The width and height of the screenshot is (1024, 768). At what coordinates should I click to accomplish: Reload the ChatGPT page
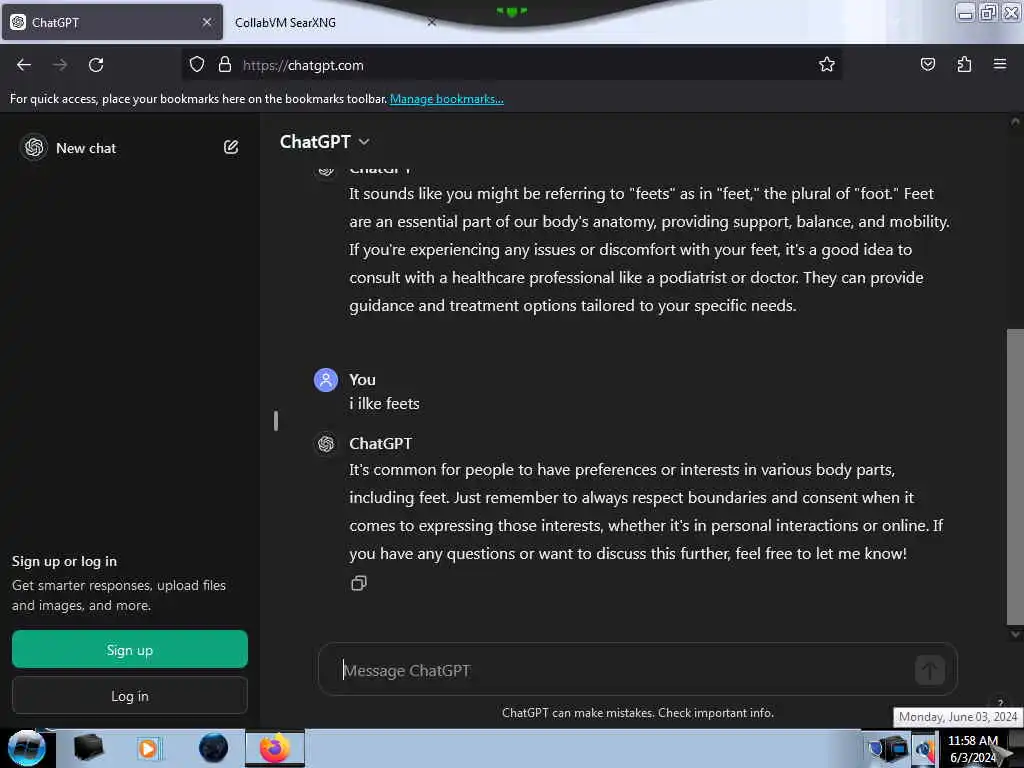click(96, 65)
